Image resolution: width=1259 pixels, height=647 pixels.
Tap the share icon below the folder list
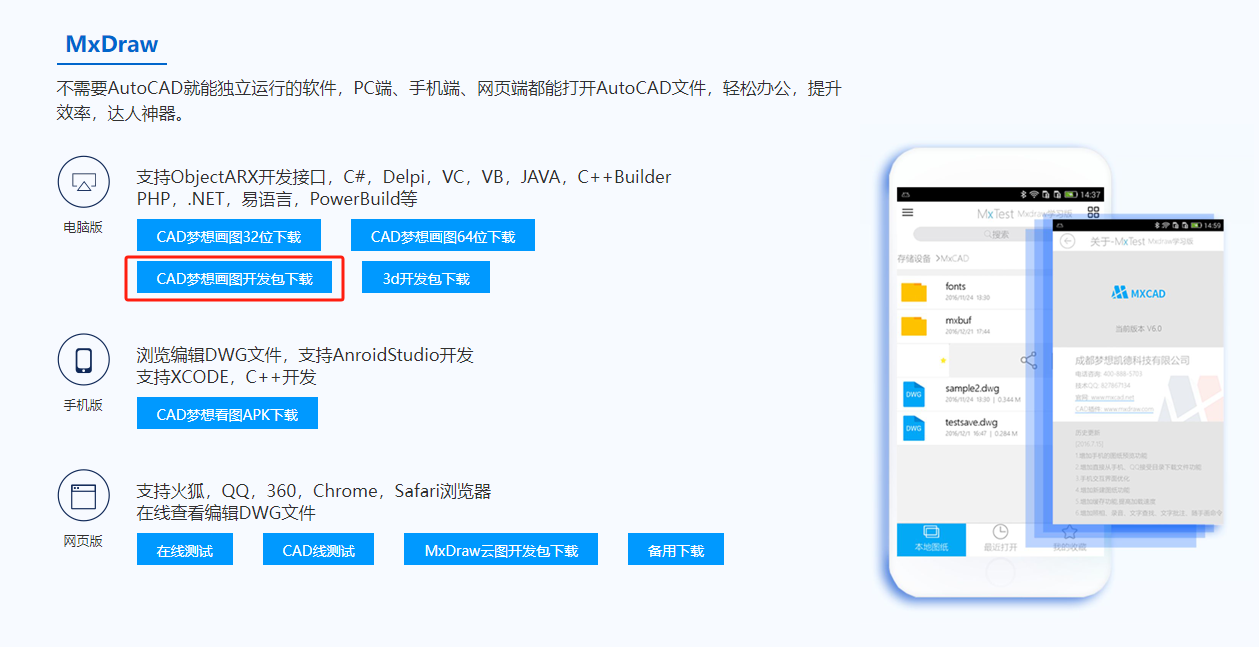tap(1027, 360)
